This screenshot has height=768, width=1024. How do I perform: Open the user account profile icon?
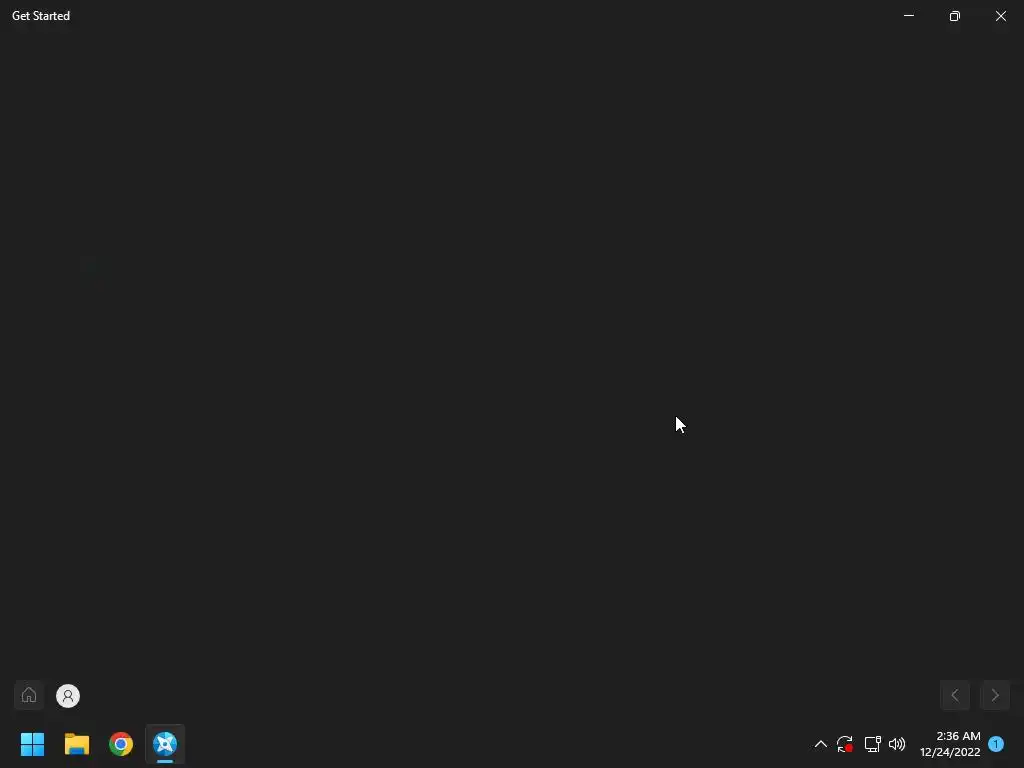[68, 696]
